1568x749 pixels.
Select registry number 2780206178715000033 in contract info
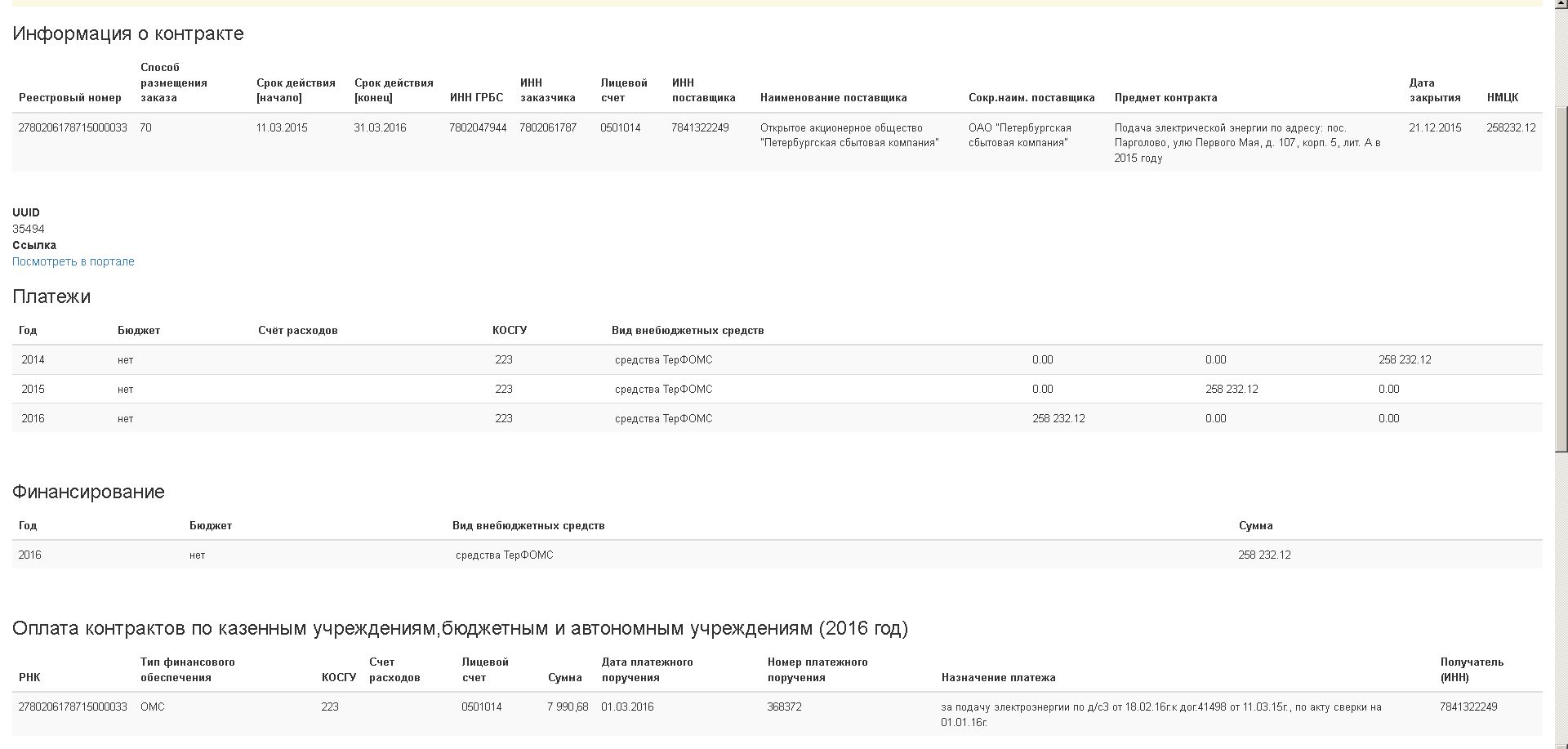coord(73,127)
